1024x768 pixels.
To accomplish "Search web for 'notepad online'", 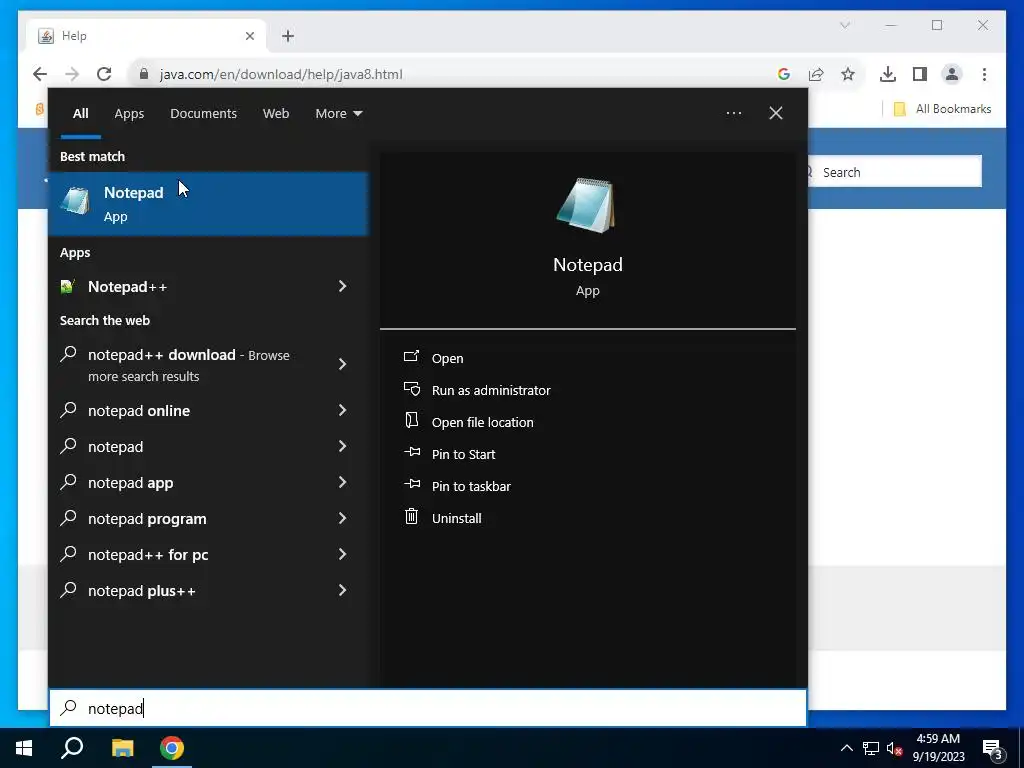I will (138, 411).
